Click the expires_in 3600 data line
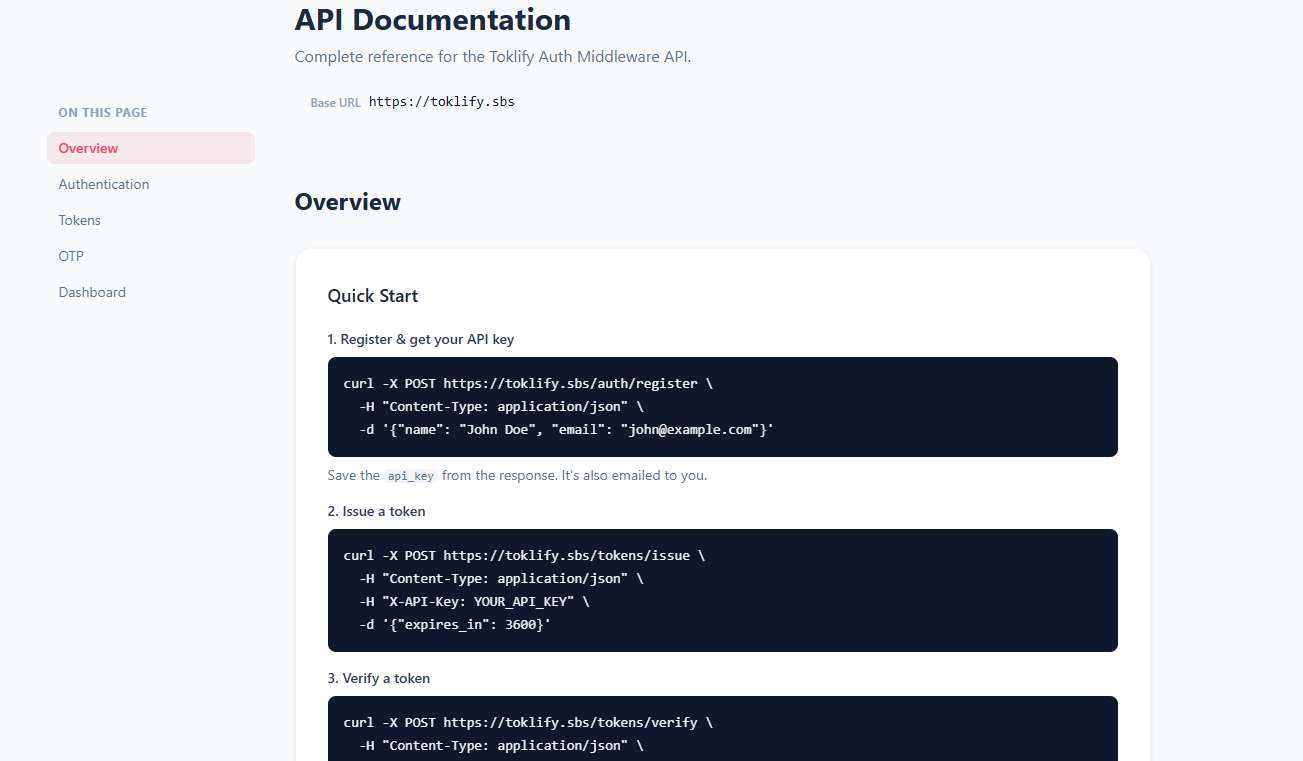This screenshot has width=1303, height=761. [x=455, y=624]
